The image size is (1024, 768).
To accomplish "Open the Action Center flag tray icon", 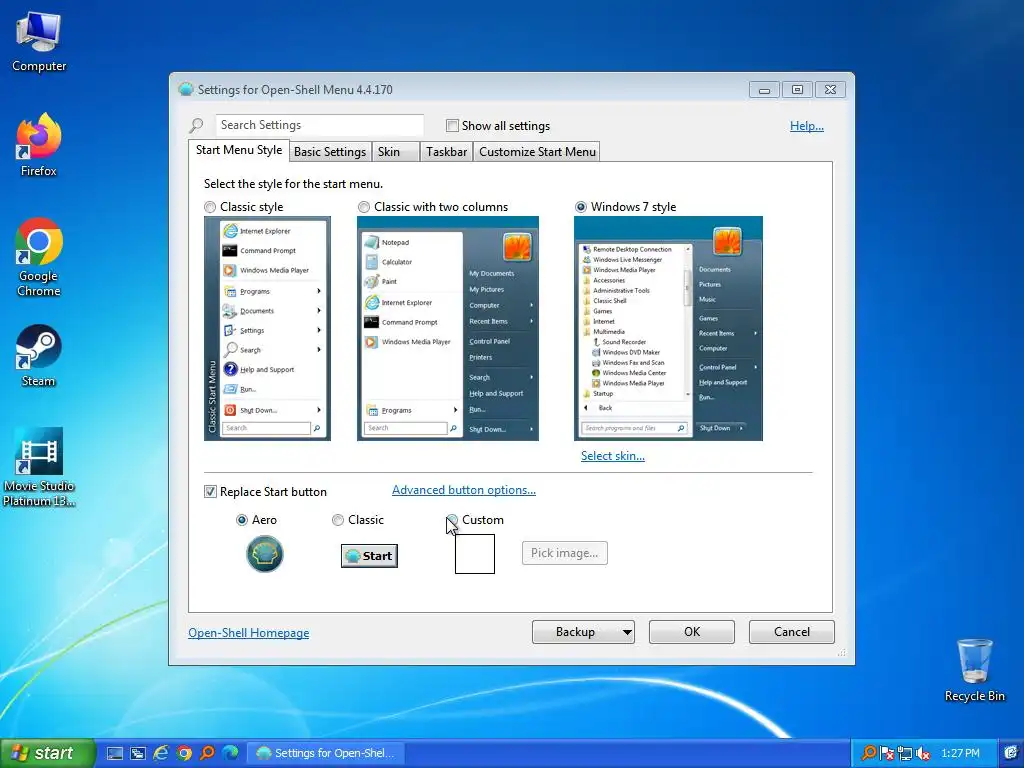I will (887, 753).
